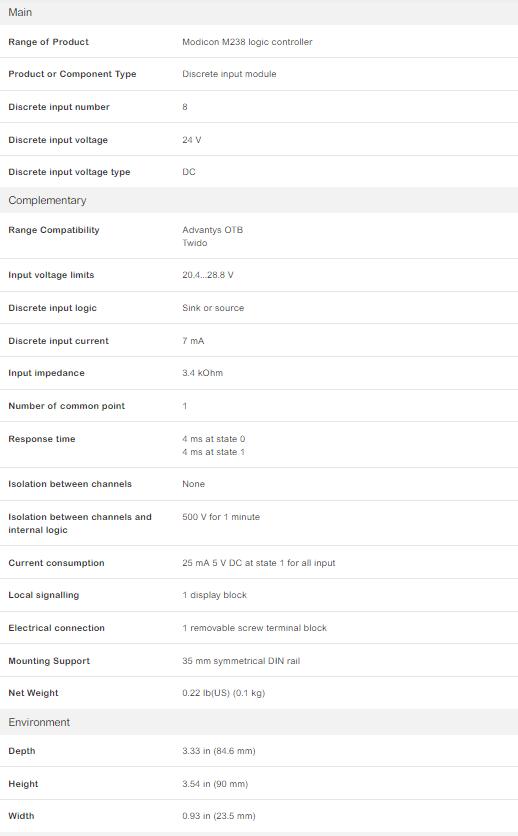518x836 pixels.
Task: Click the Discrete input module value
Action: pyautogui.click(x=229, y=74)
